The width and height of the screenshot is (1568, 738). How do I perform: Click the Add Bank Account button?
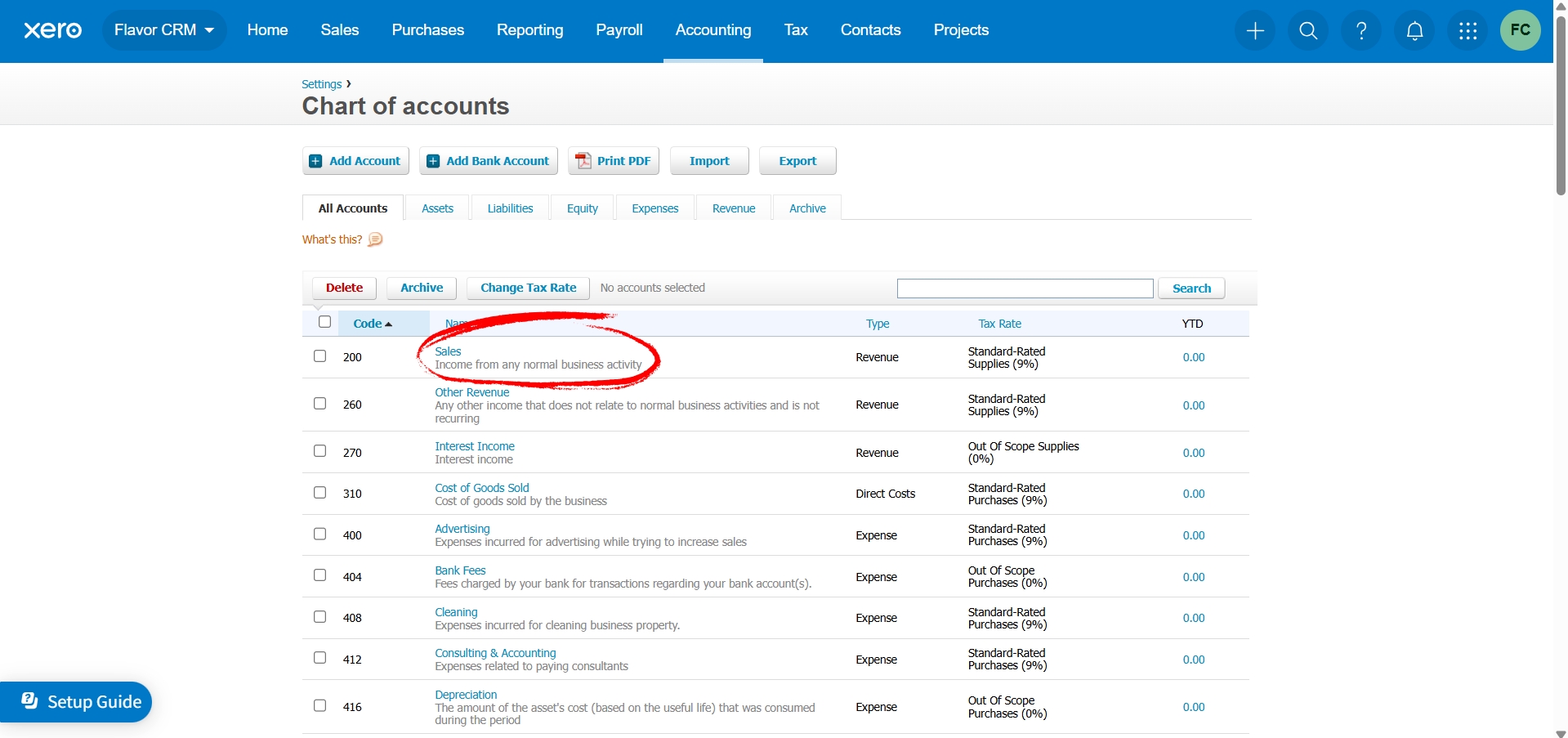(x=489, y=161)
